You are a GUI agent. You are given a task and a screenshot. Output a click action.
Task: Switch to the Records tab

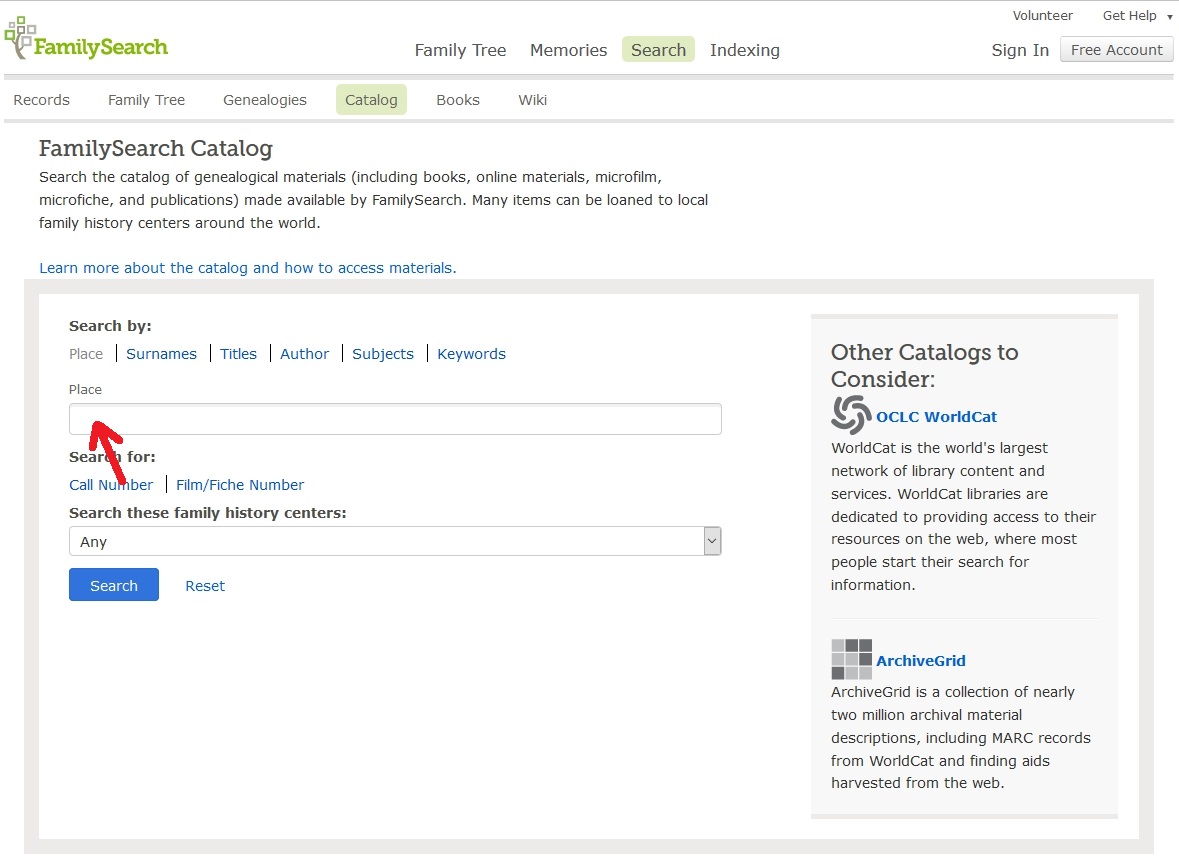(x=41, y=100)
